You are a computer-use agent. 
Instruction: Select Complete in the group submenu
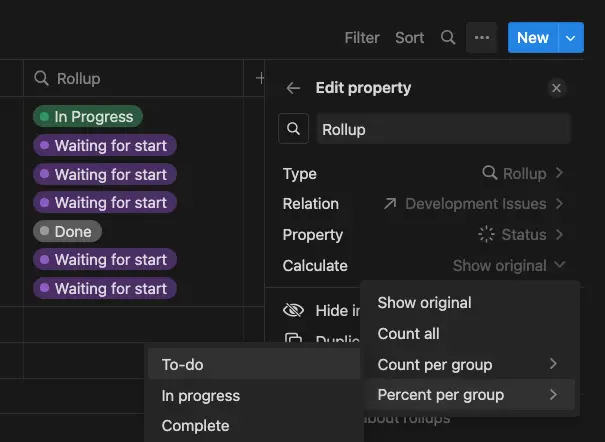(x=195, y=426)
